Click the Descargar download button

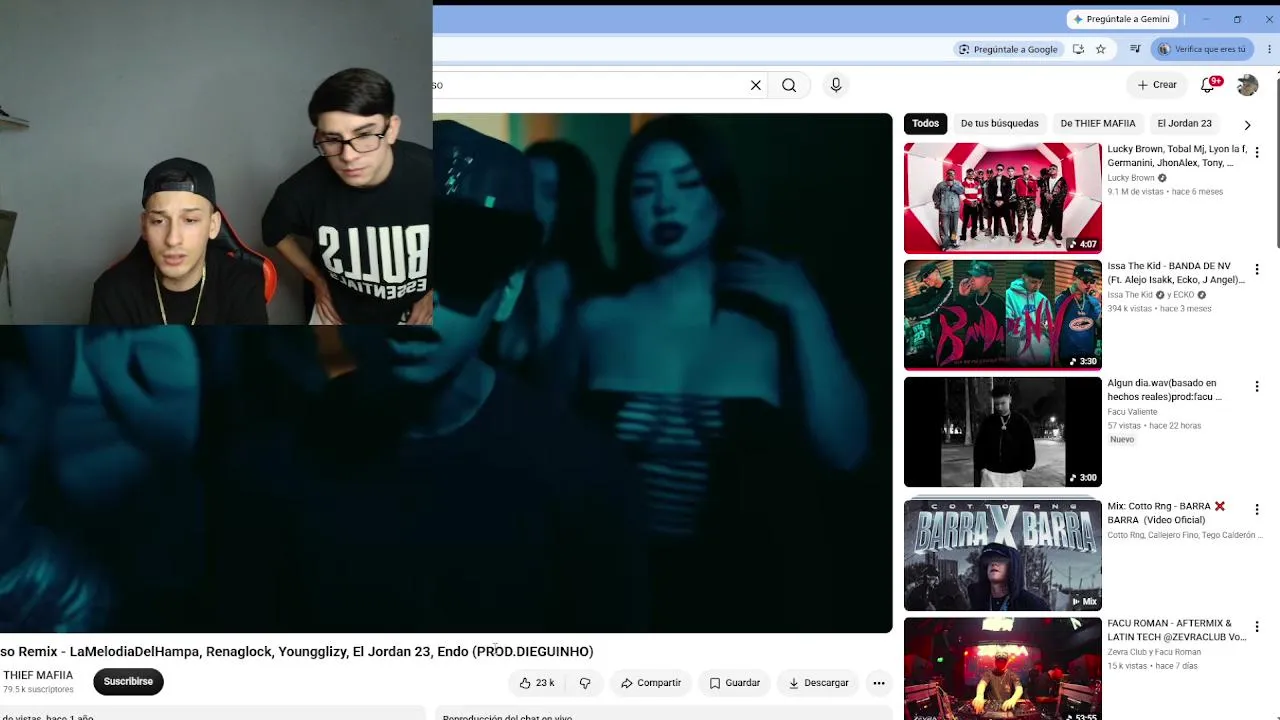click(818, 683)
